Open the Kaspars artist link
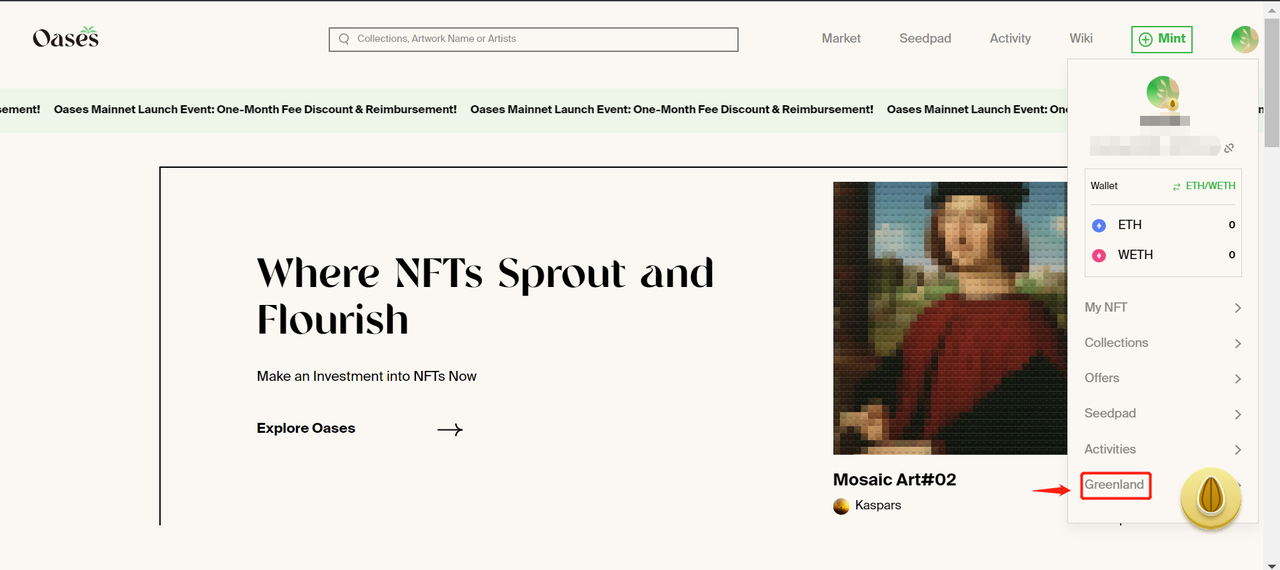This screenshot has width=1280, height=570. coord(878,506)
